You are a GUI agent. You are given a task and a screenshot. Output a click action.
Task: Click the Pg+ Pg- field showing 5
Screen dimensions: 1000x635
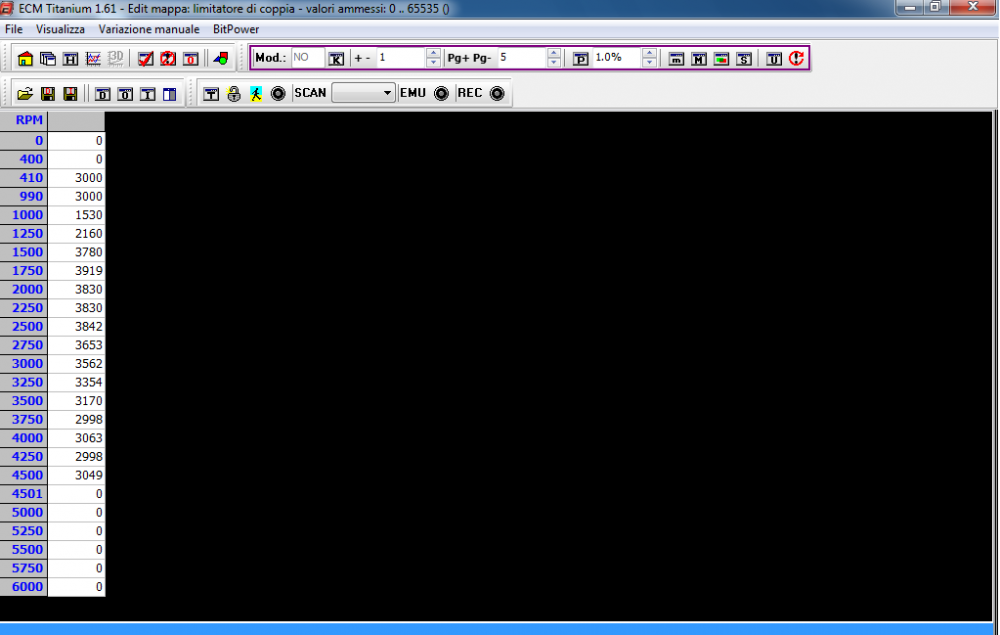pos(522,58)
